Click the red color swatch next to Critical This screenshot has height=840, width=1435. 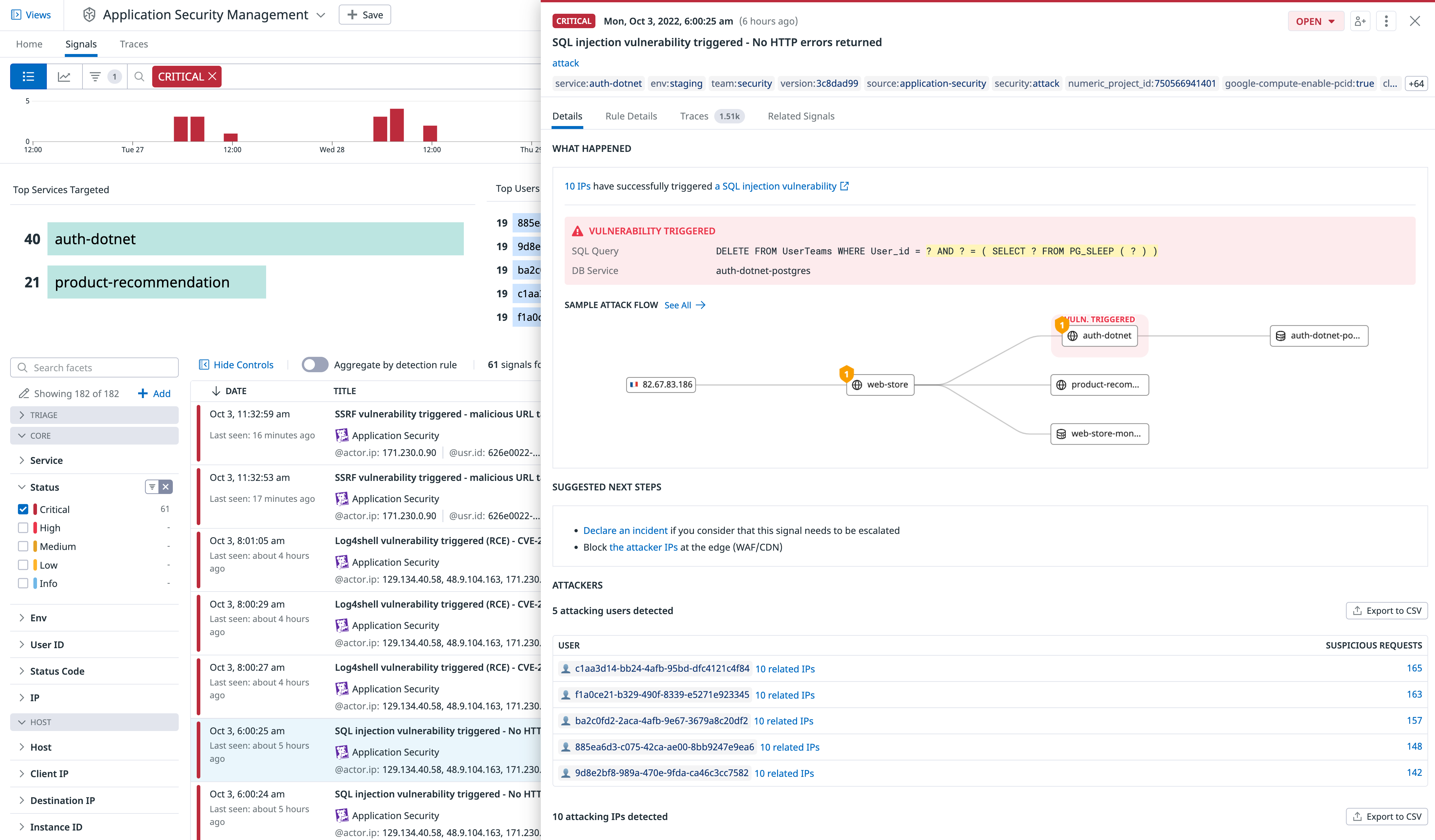pos(35,509)
